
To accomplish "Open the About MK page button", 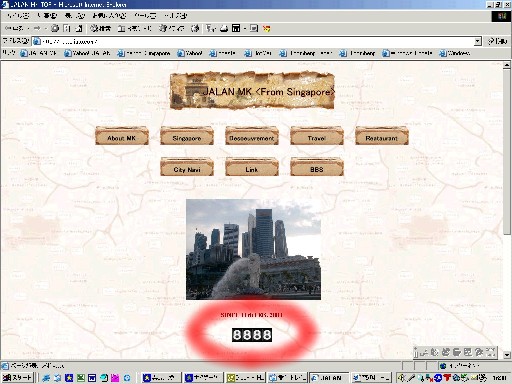I will pyautogui.click(x=122, y=136).
